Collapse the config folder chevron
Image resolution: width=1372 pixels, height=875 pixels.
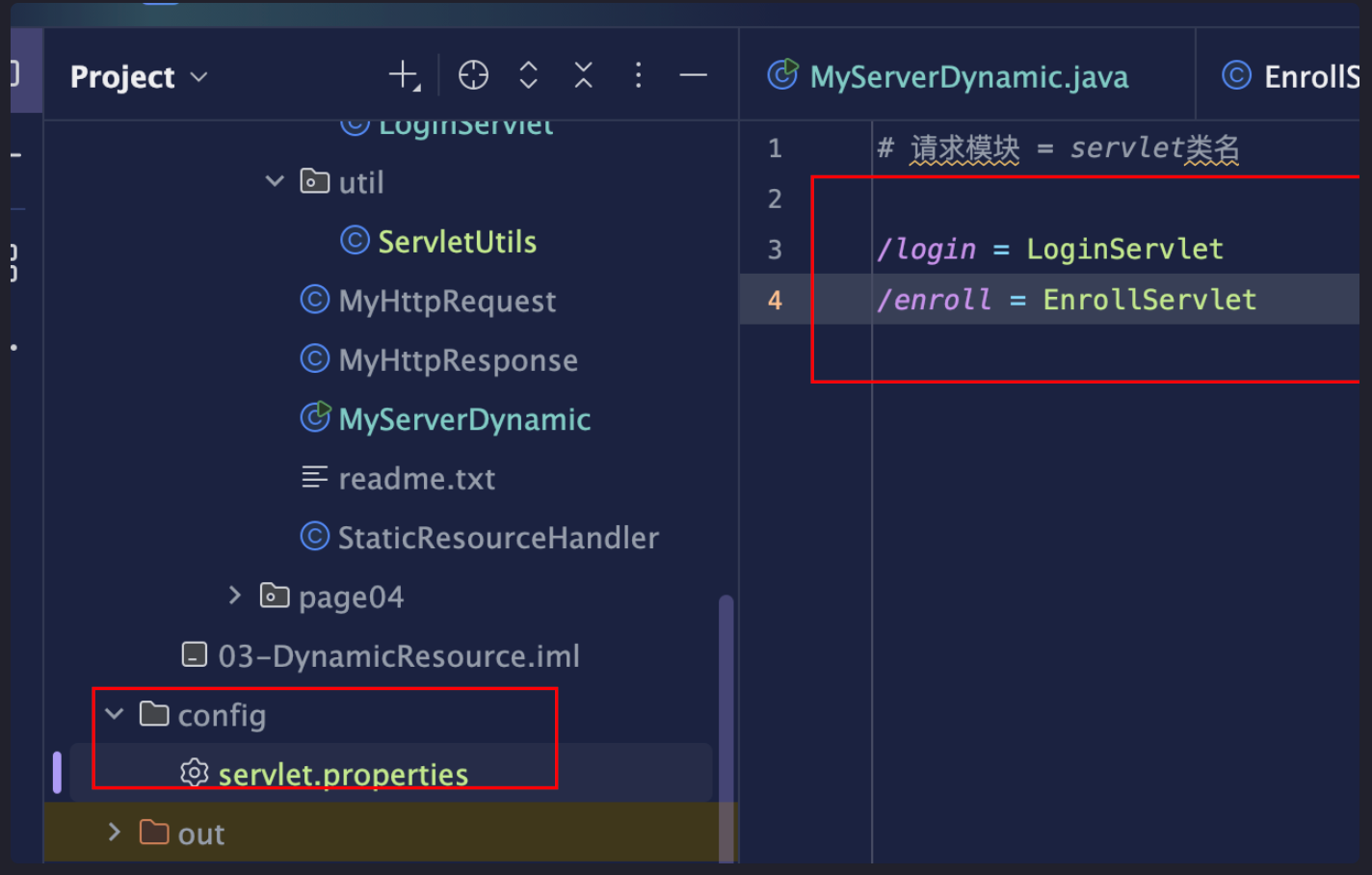point(115,714)
